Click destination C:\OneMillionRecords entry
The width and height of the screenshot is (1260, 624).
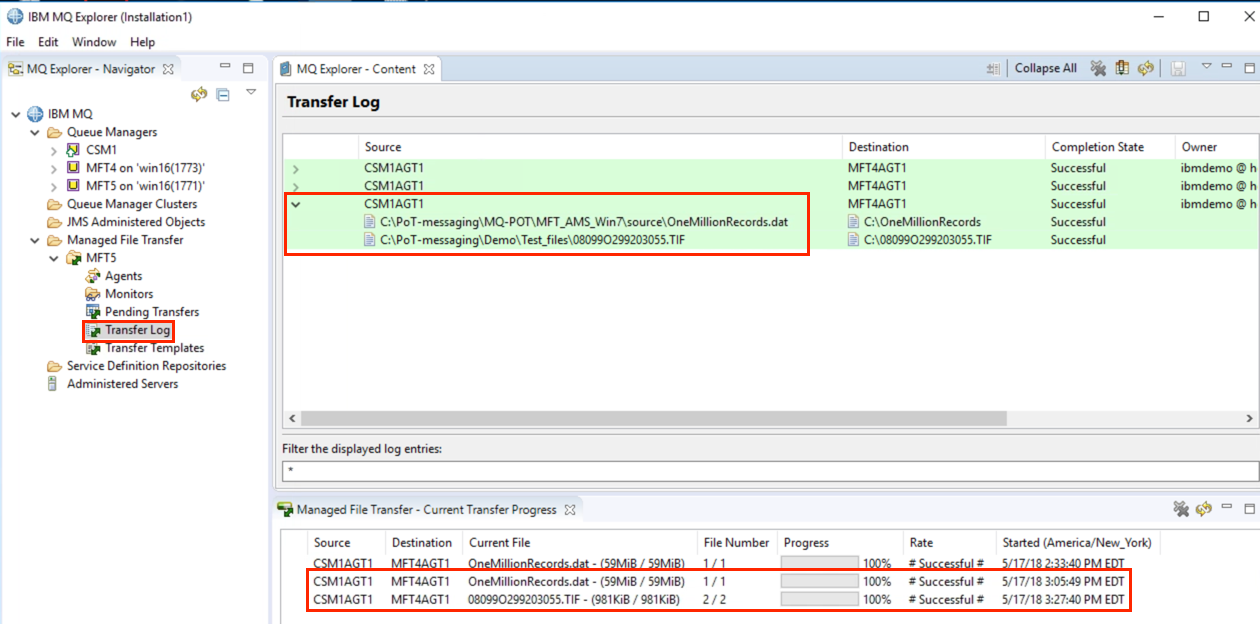pyautogui.click(x=922, y=222)
